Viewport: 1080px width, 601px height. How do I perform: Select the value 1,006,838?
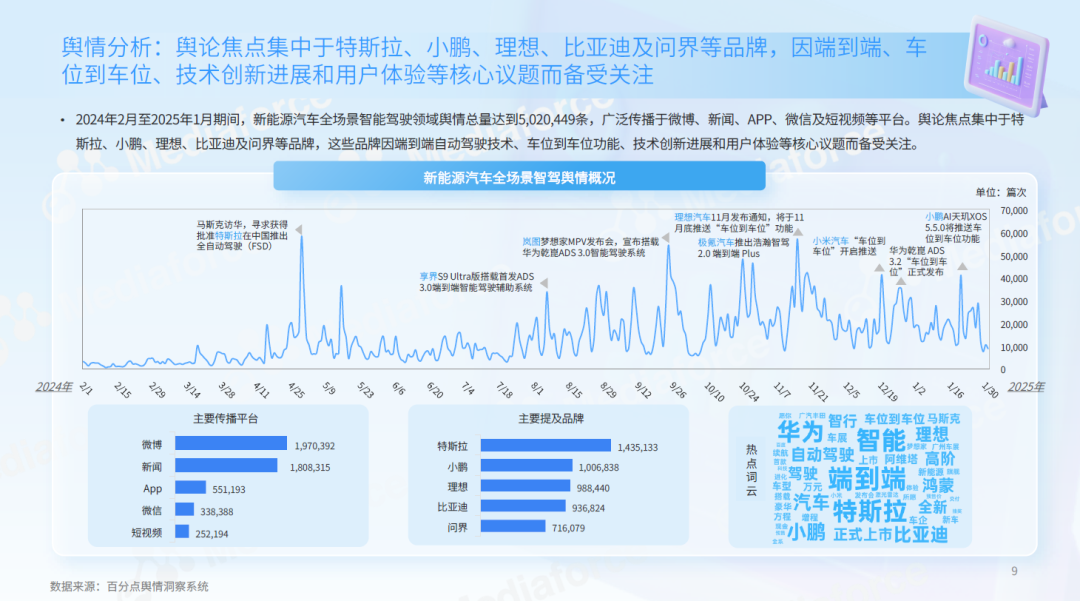(x=599, y=467)
